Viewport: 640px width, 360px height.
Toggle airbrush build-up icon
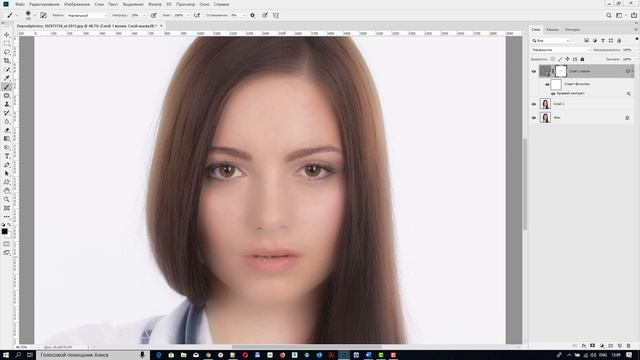click(x=197, y=15)
